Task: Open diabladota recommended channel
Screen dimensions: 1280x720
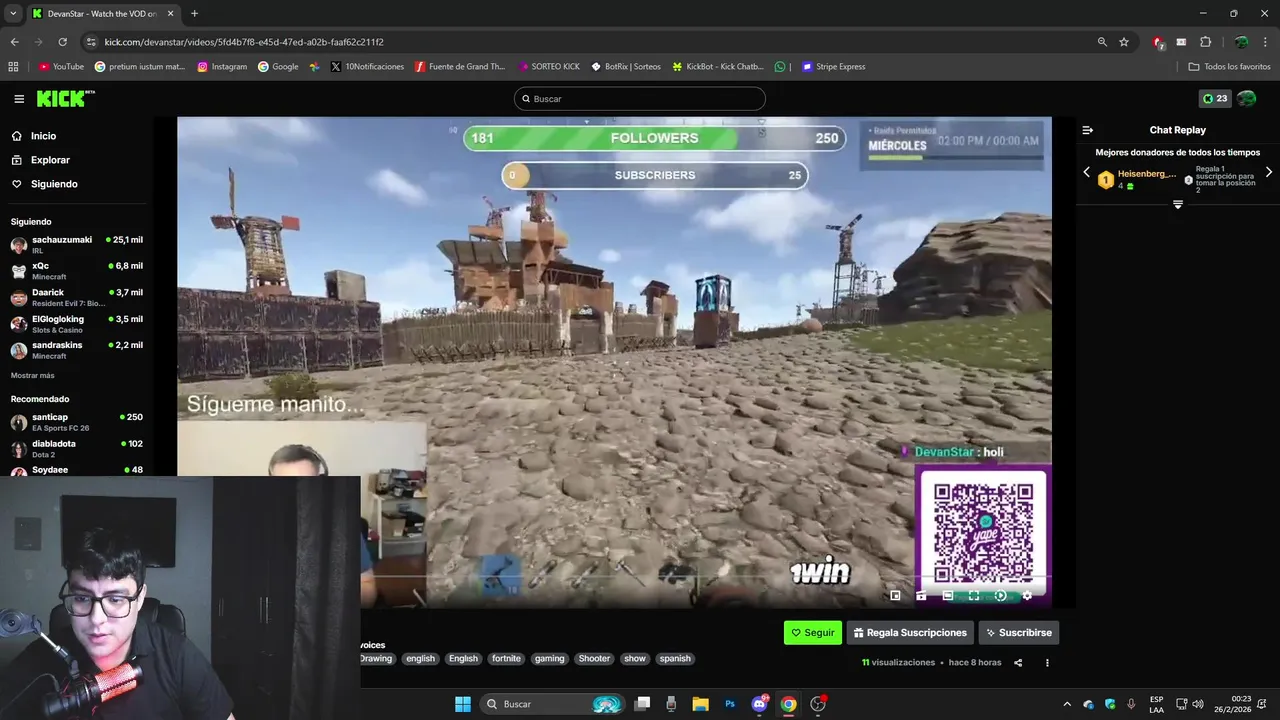Action: 76,448
